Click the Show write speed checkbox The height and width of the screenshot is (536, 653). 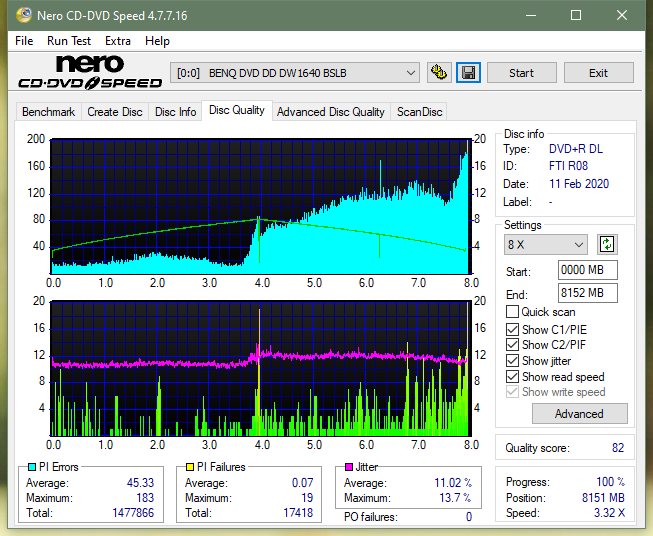(512, 392)
